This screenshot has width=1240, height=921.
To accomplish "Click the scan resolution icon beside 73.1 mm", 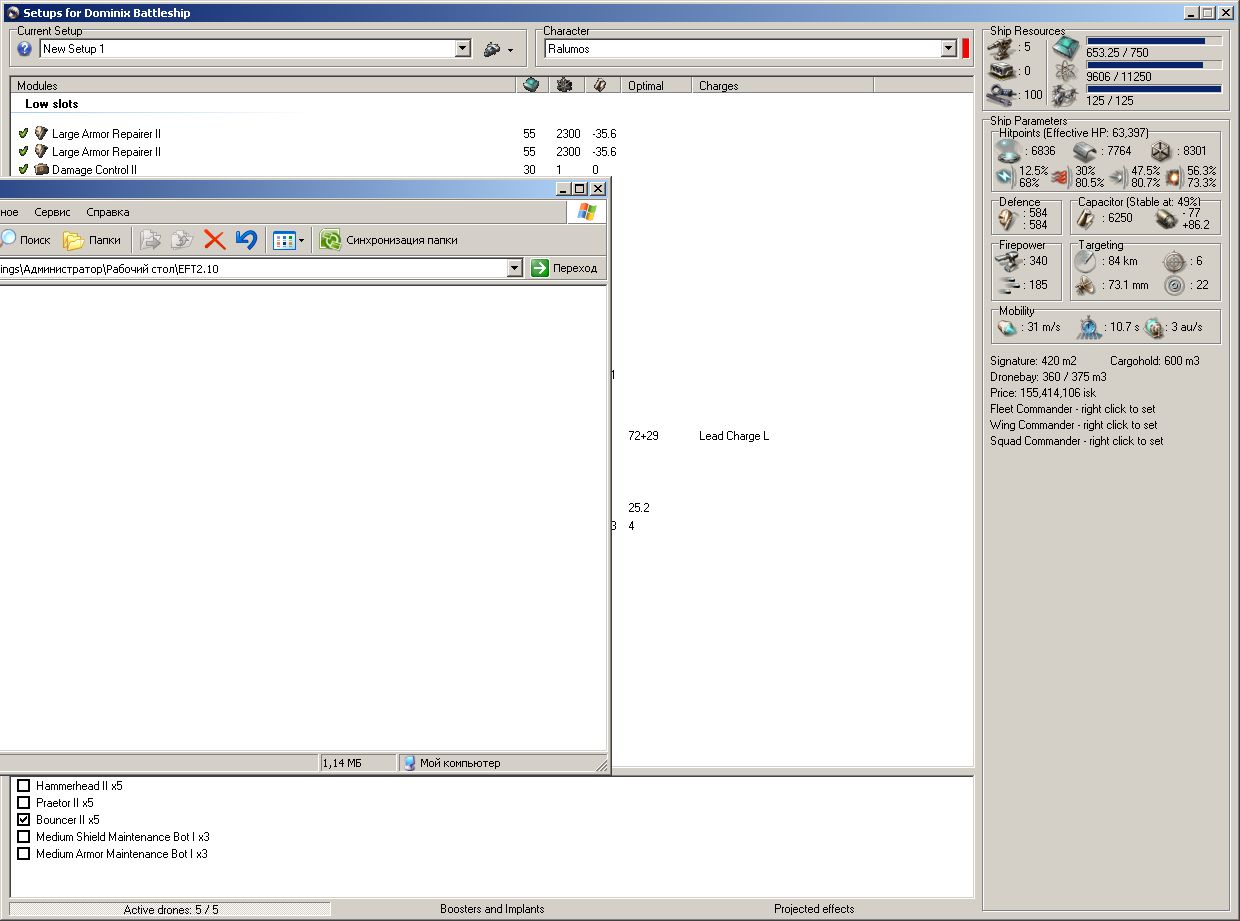I will click(1086, 286).
